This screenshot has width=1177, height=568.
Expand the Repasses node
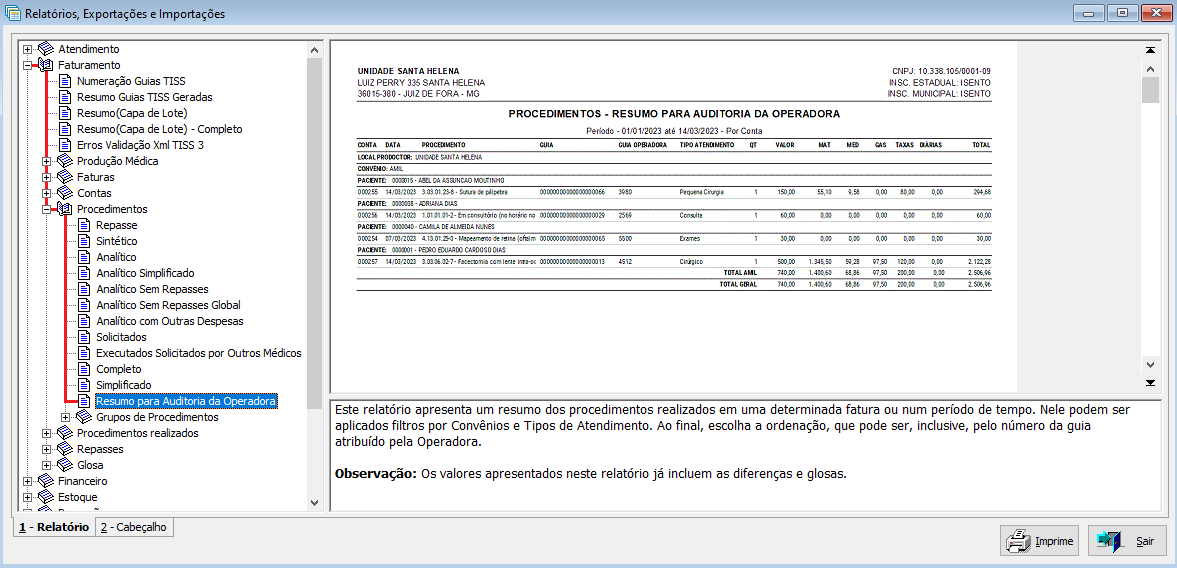tap(47, 449)
